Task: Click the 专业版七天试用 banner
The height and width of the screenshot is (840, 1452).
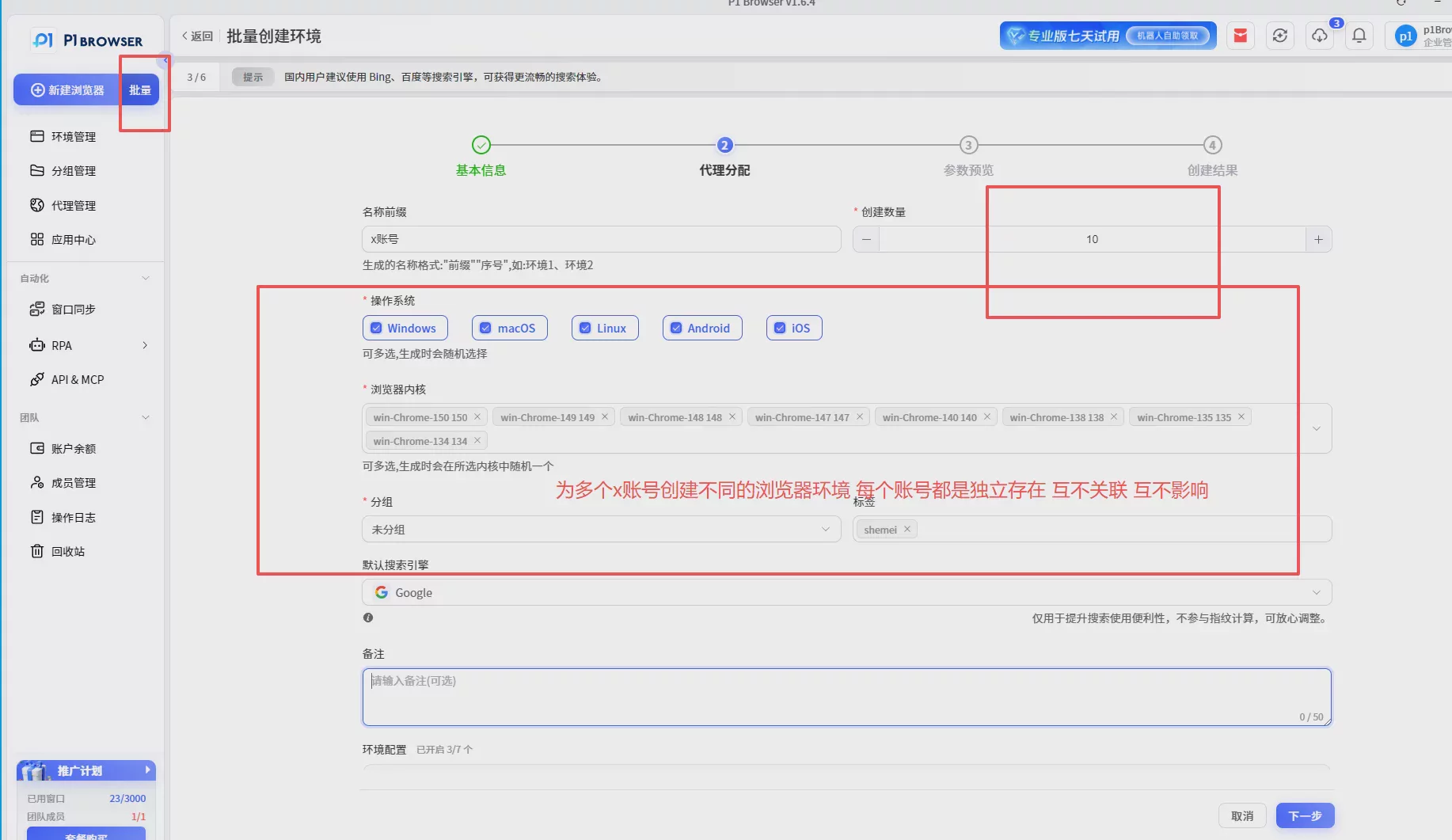Action: pos(1108,36)
